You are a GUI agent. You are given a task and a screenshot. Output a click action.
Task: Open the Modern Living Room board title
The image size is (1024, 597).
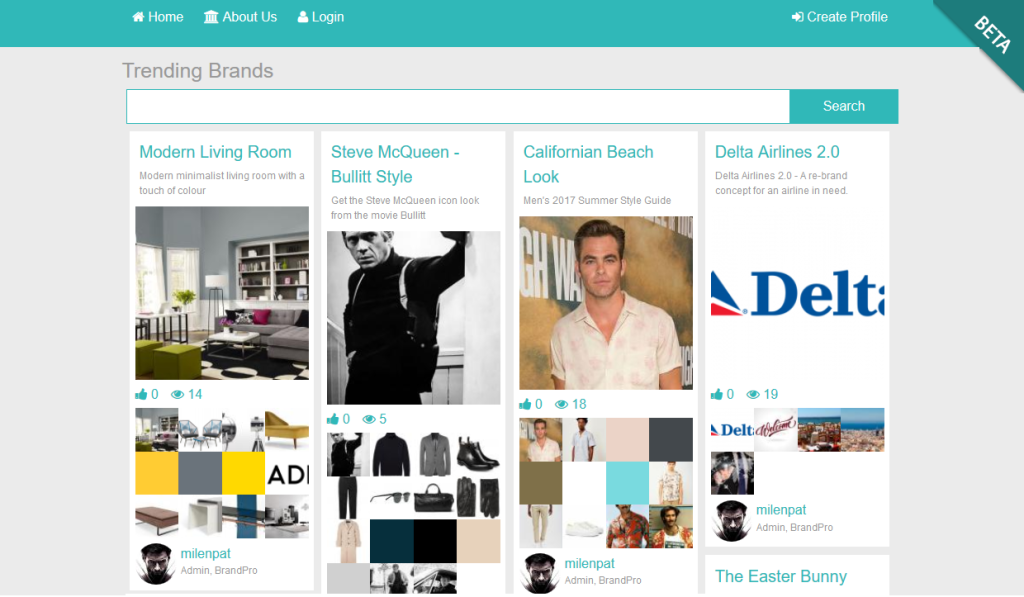coord(216,152)
